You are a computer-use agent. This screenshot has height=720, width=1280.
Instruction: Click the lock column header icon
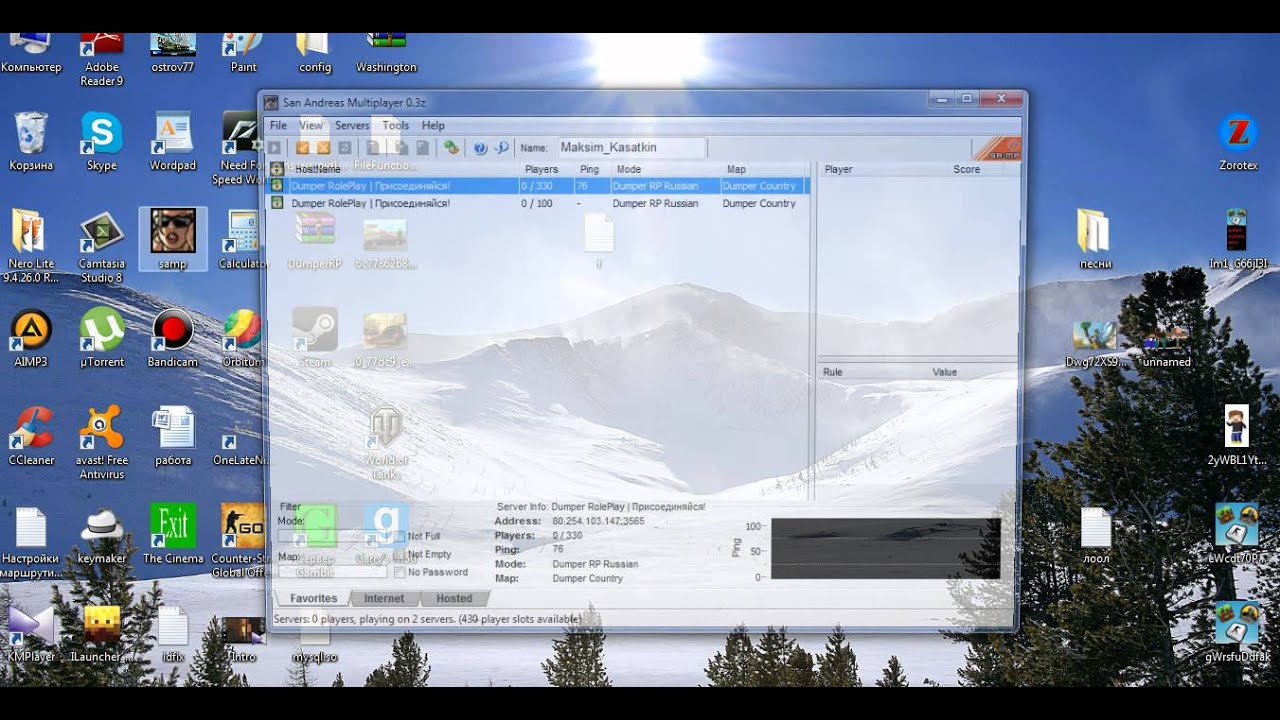(x=277, y=169)
